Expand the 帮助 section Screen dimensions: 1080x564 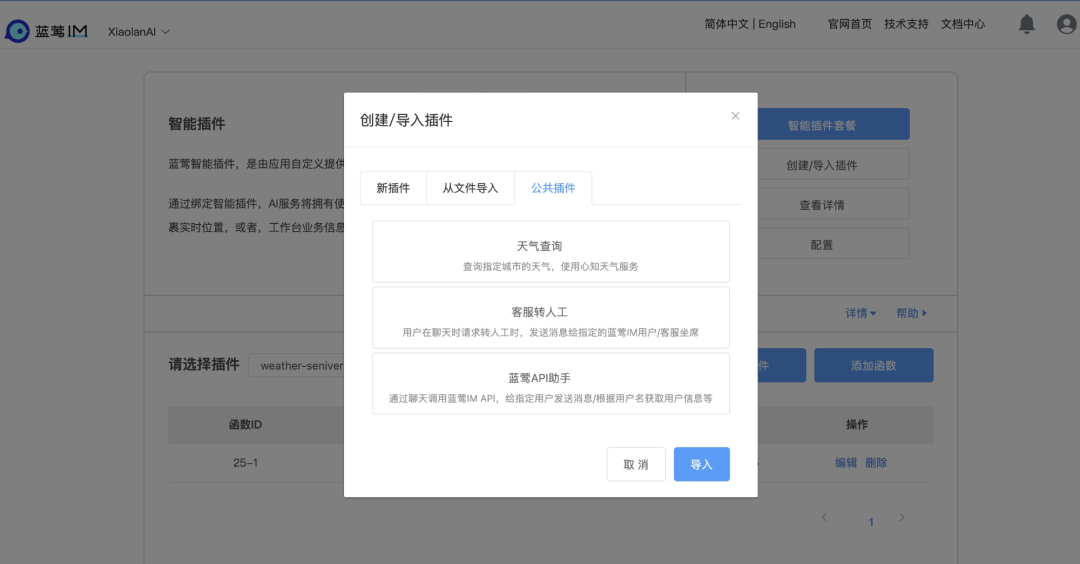(911, 313)
